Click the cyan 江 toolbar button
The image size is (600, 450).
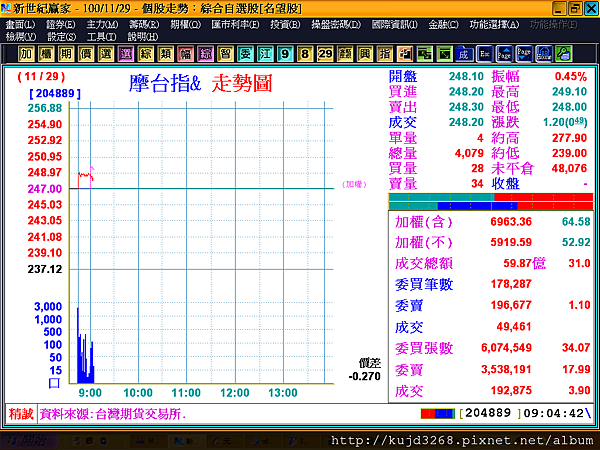(265, 54)
